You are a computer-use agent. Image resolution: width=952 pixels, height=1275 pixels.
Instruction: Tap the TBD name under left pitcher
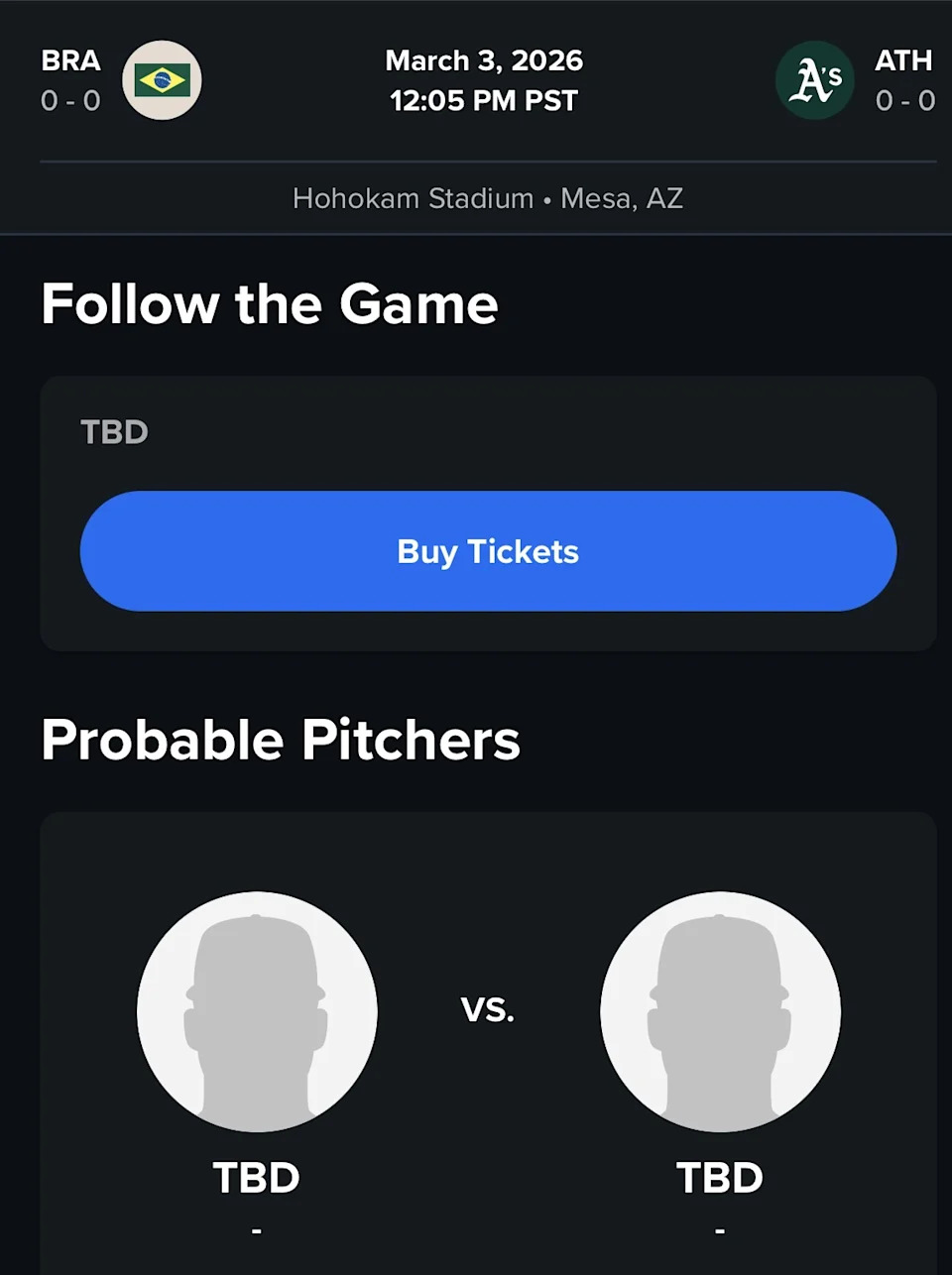pyautogui.click(x=257, y=1178)
